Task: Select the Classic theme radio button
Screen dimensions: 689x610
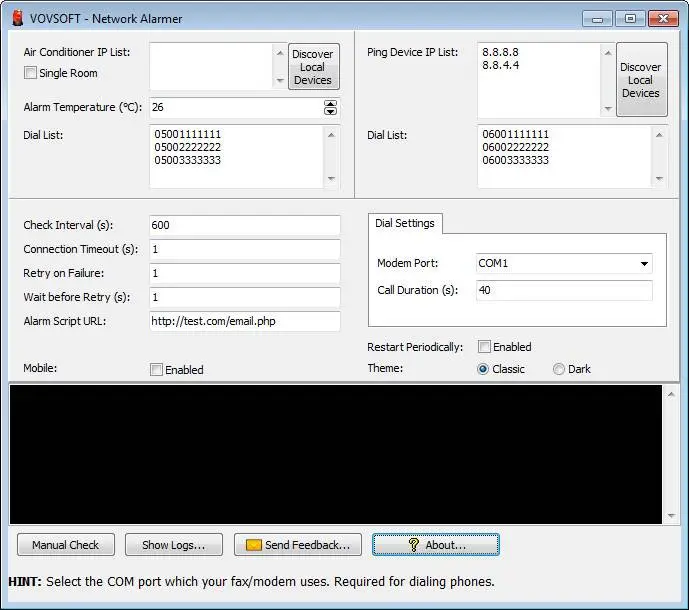Action: pyautogui.click(x=482, y=369)
